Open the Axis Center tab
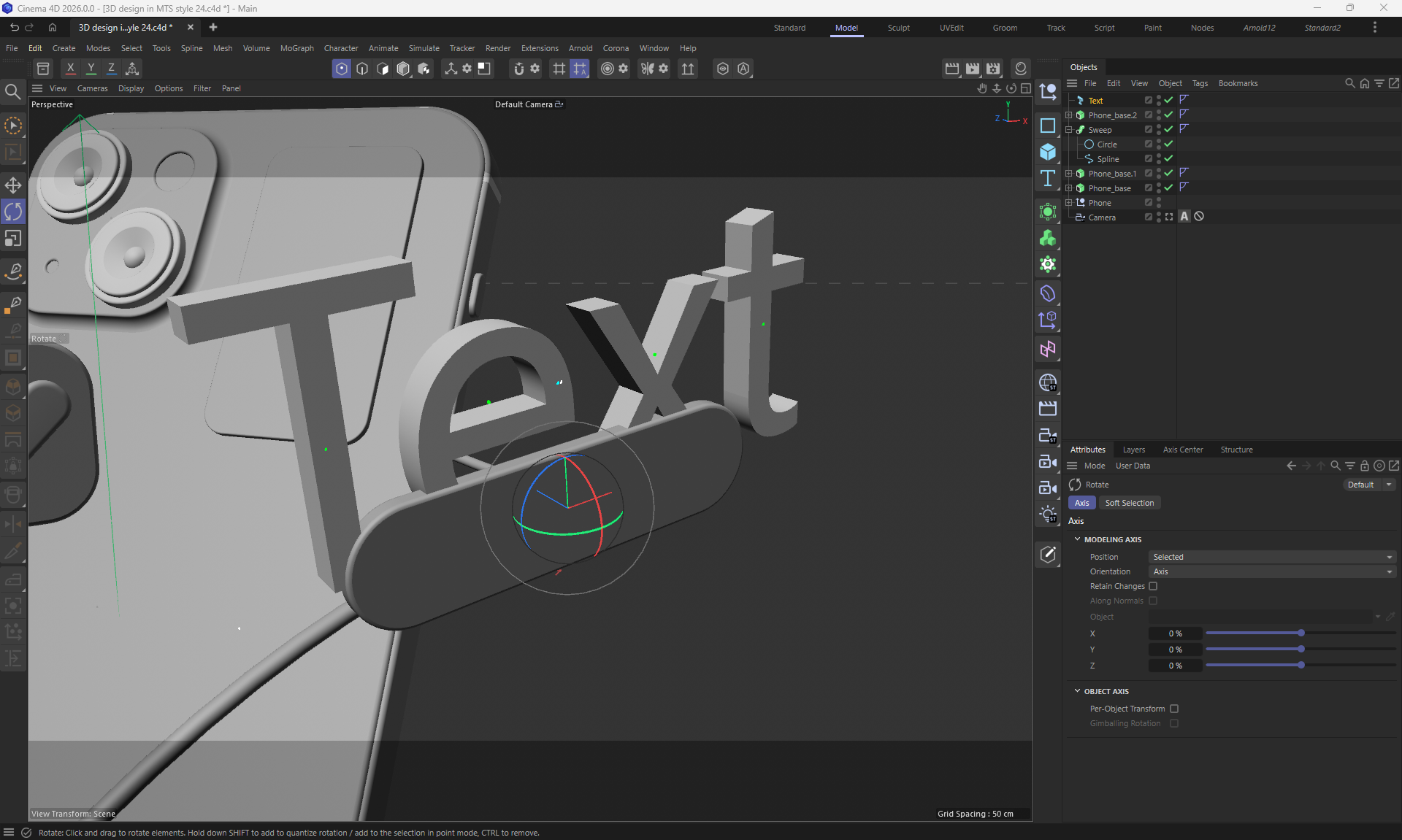 (x=1182, y=450)
